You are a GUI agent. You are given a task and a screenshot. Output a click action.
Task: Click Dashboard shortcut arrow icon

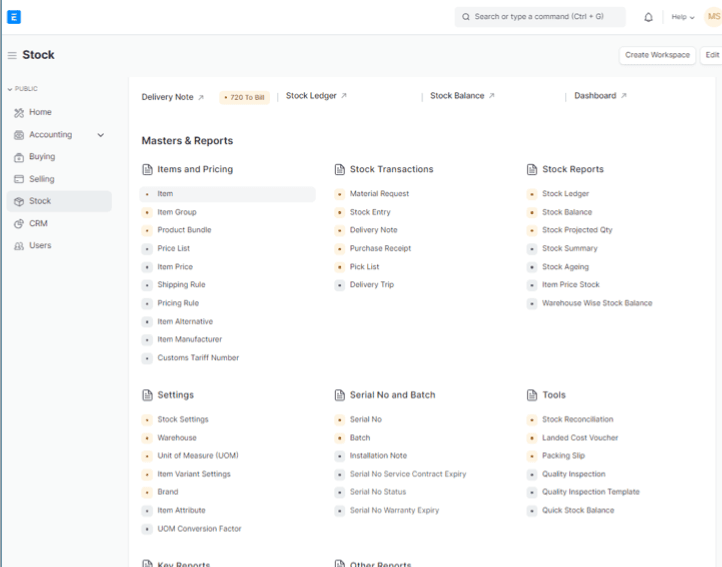624,95
